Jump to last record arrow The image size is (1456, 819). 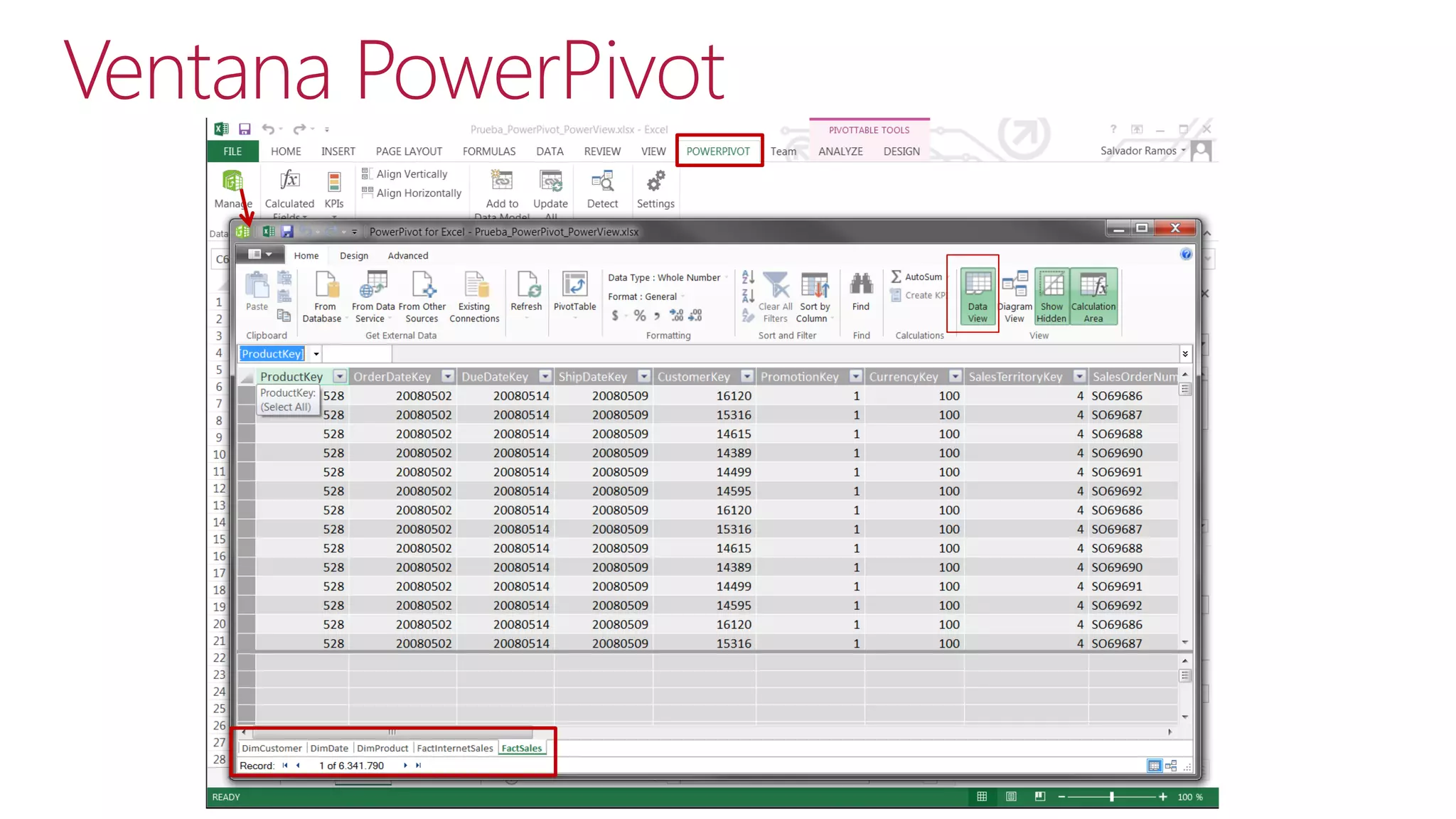[x=419, y=766]
